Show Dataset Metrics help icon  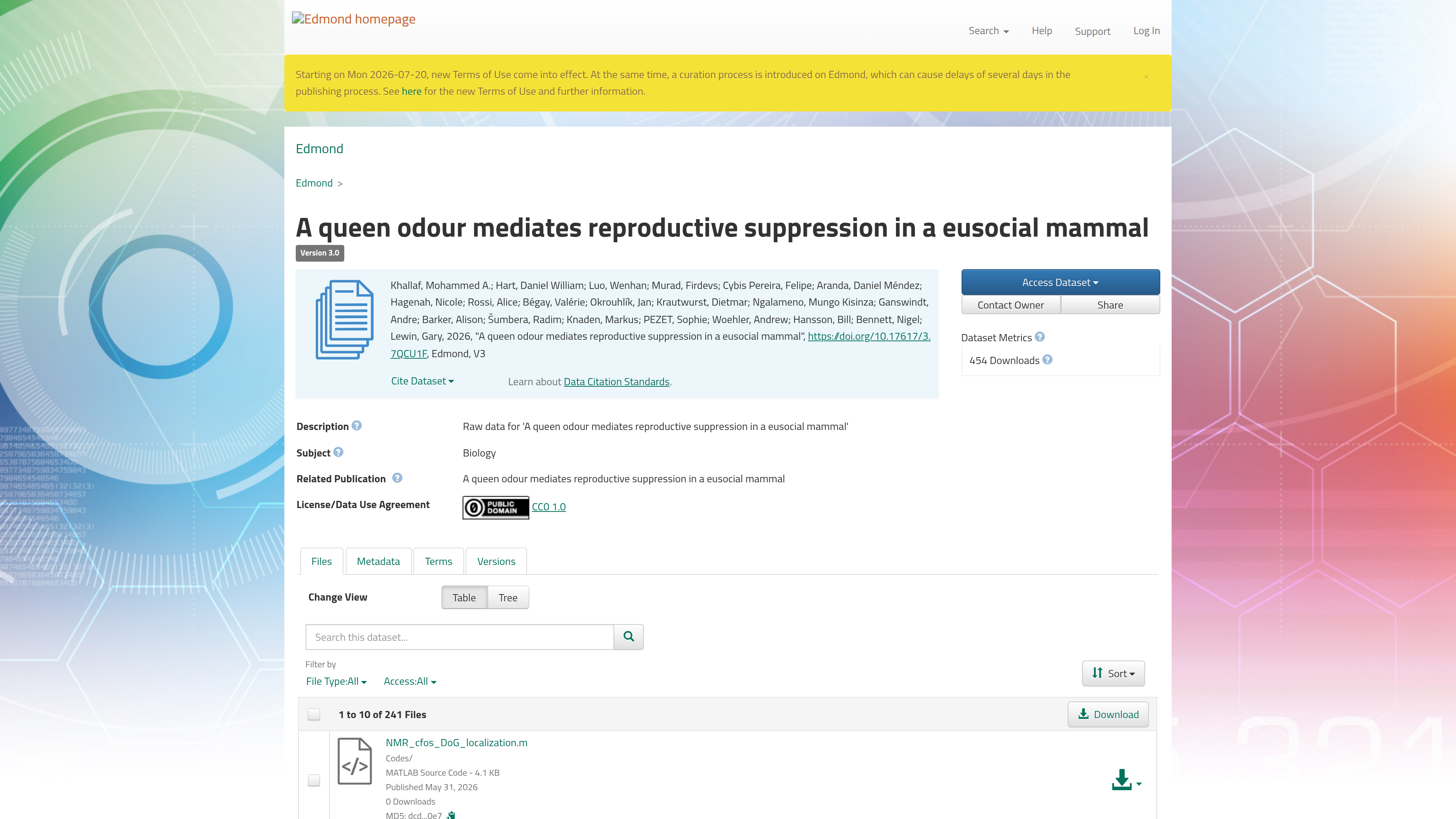[x=1039, y=337]
